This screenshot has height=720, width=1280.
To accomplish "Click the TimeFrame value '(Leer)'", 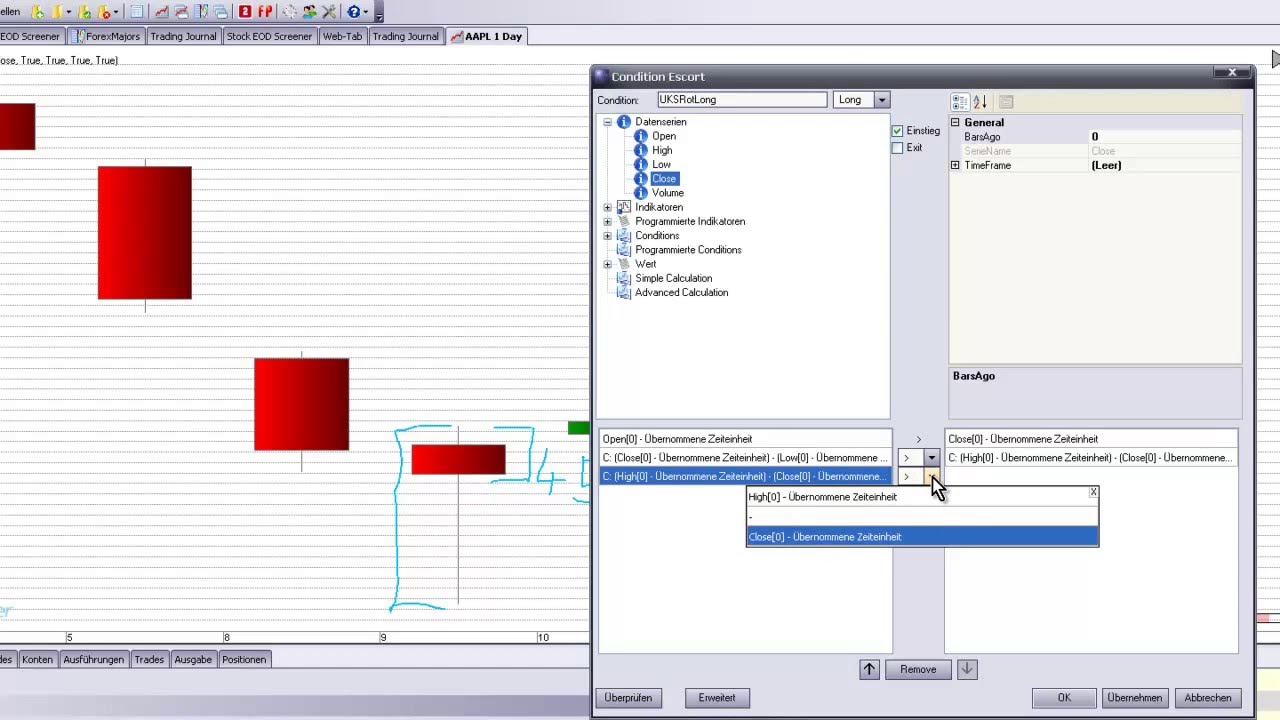I will coord(1165,165).
